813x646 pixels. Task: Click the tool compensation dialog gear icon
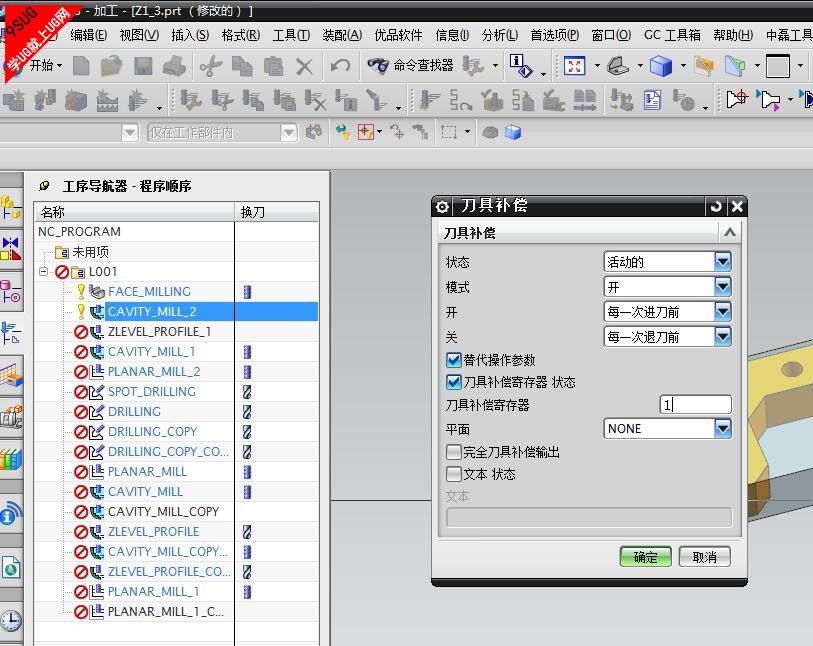[x=442, y=207]
